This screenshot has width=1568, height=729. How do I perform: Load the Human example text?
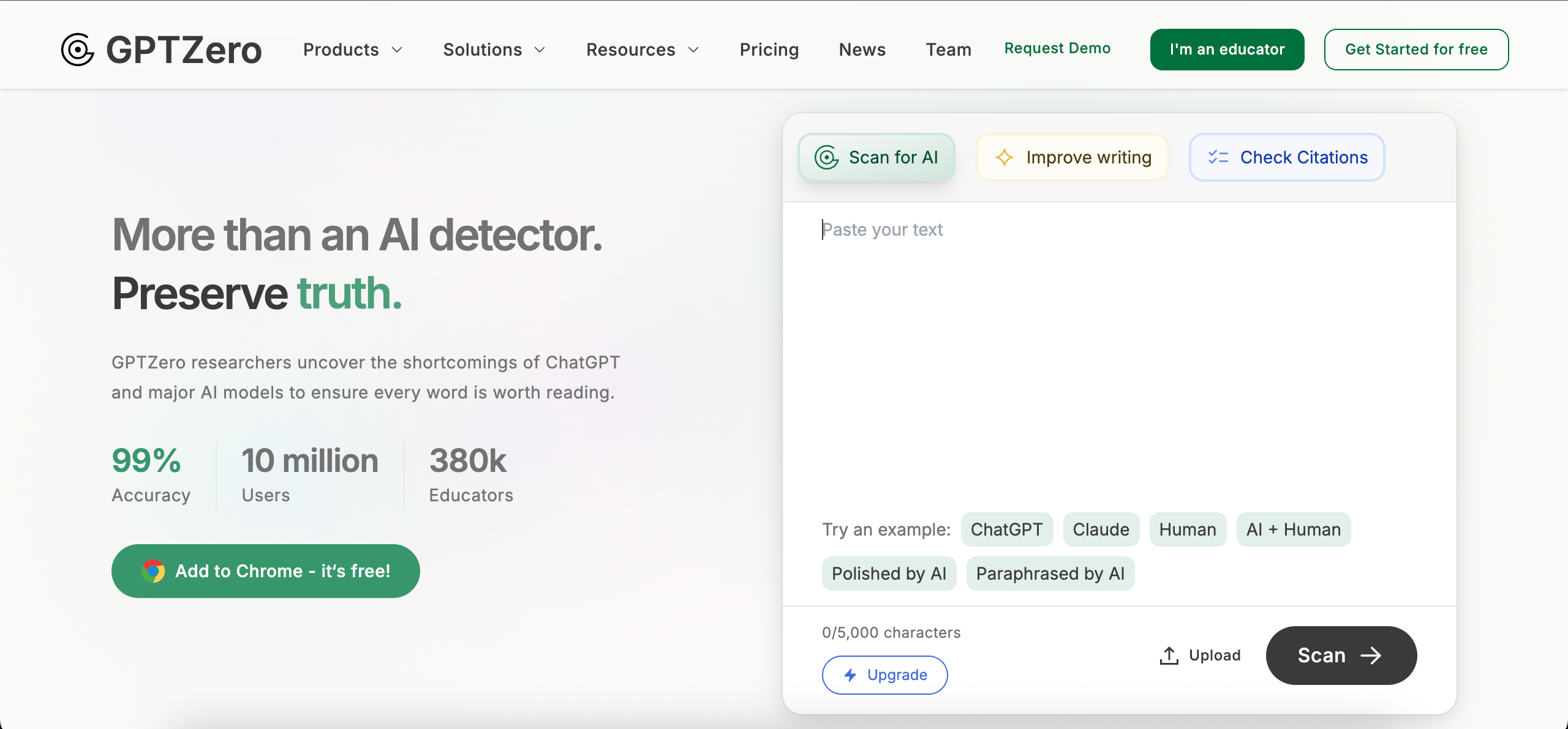[x=1188, y=529]
